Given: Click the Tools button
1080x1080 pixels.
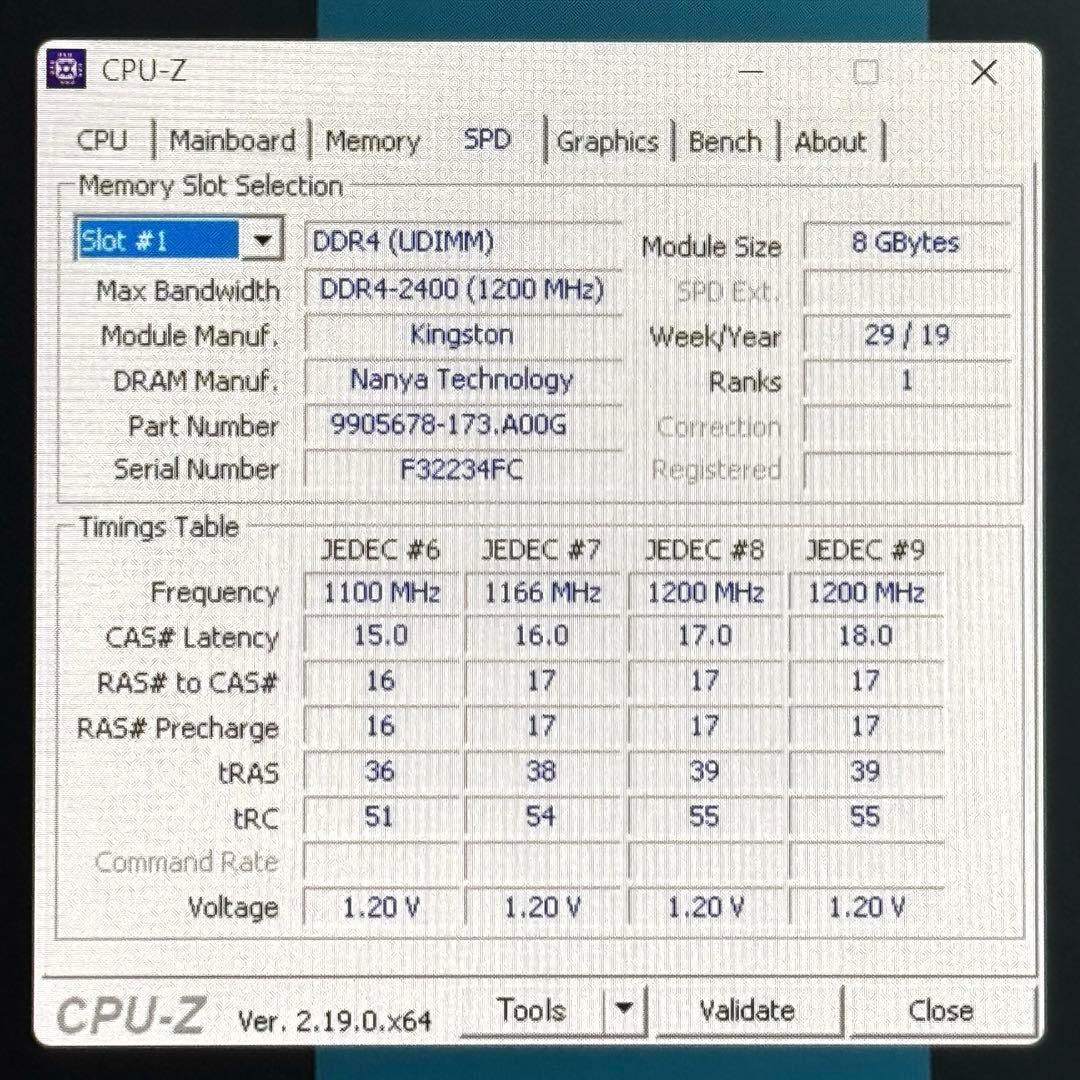Looking at the screenshot, I should (x=532, y=1010).
